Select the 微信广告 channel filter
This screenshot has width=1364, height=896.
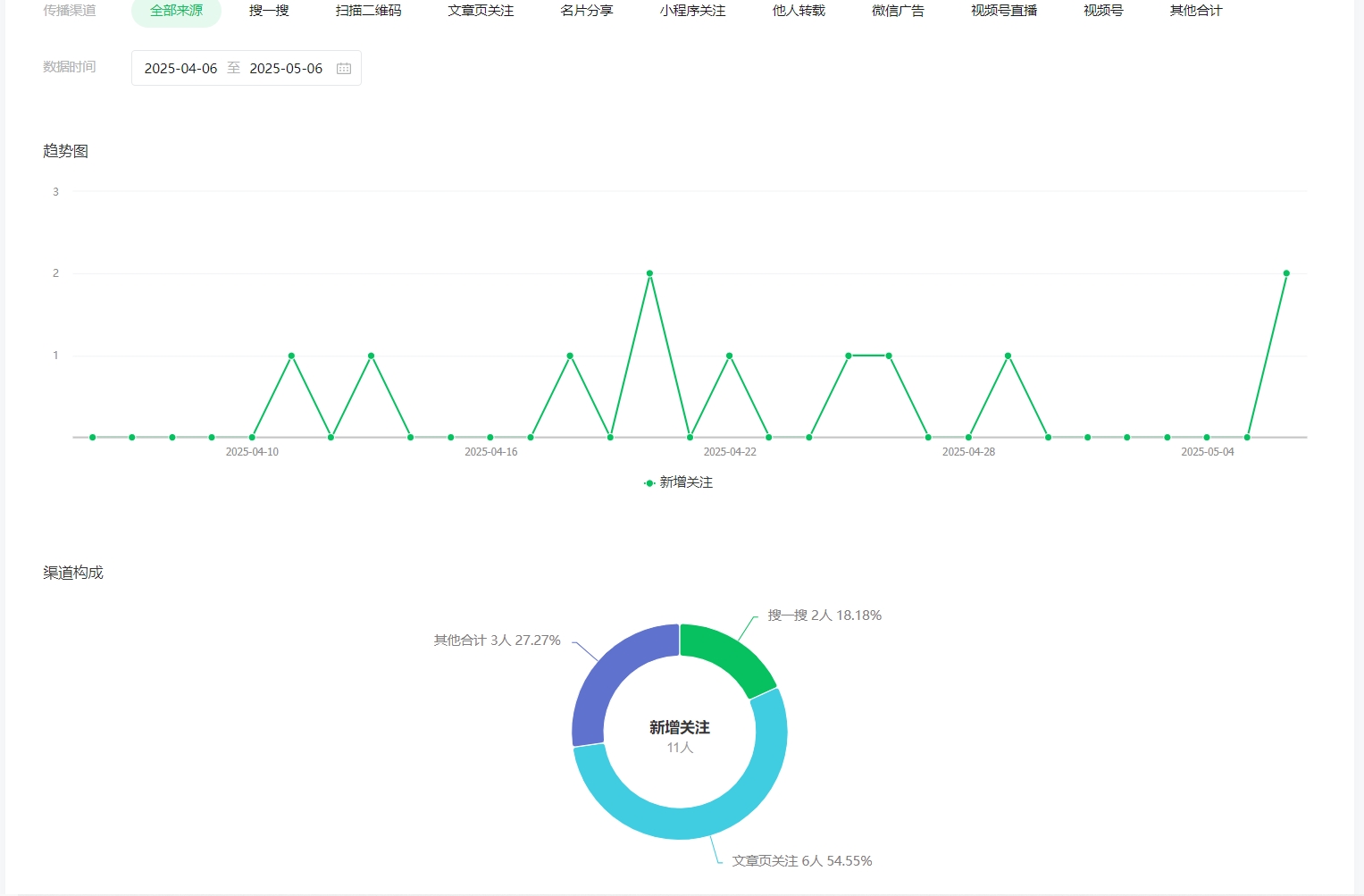pos(898,11)
